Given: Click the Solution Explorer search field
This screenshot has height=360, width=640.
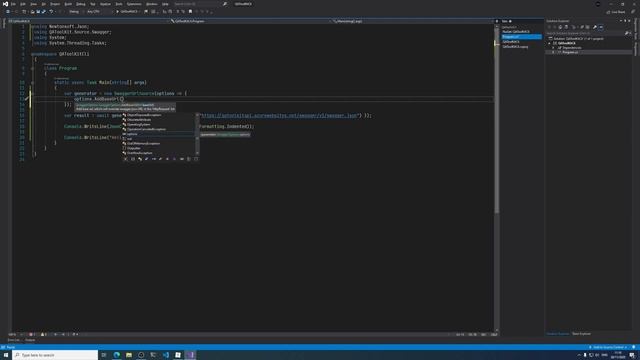Looking at the screenshot, I should [x=586, y=33].
